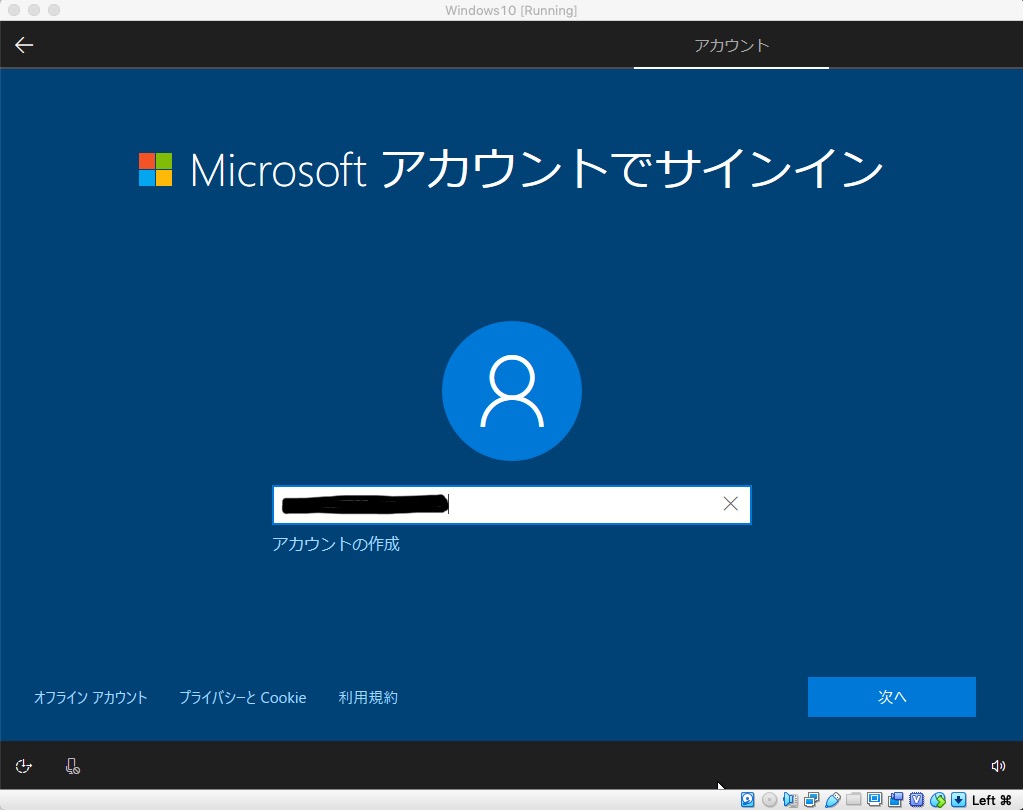Open VirtualBox network adapters icon

pos(812,800)
